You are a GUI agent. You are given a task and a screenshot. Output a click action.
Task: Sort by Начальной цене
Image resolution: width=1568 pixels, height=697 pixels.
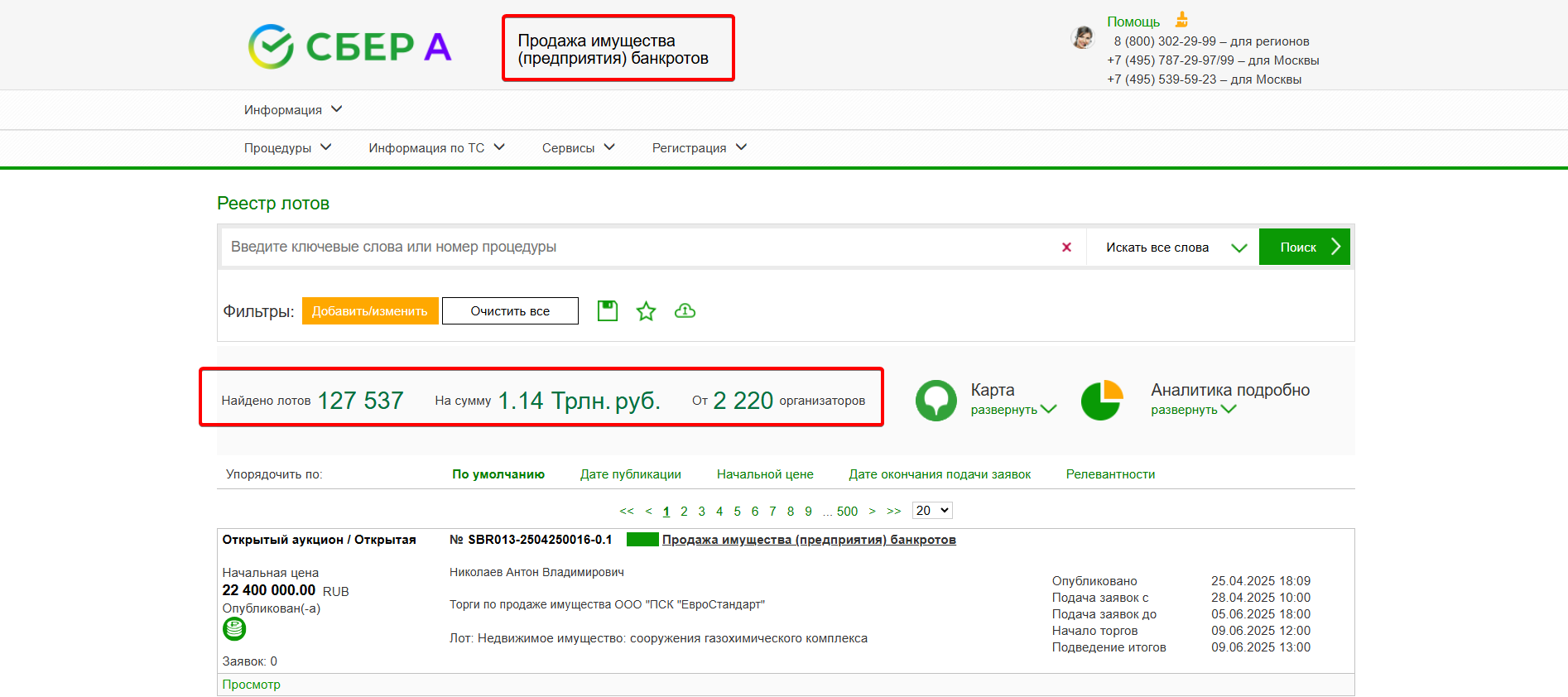point(765,474)
